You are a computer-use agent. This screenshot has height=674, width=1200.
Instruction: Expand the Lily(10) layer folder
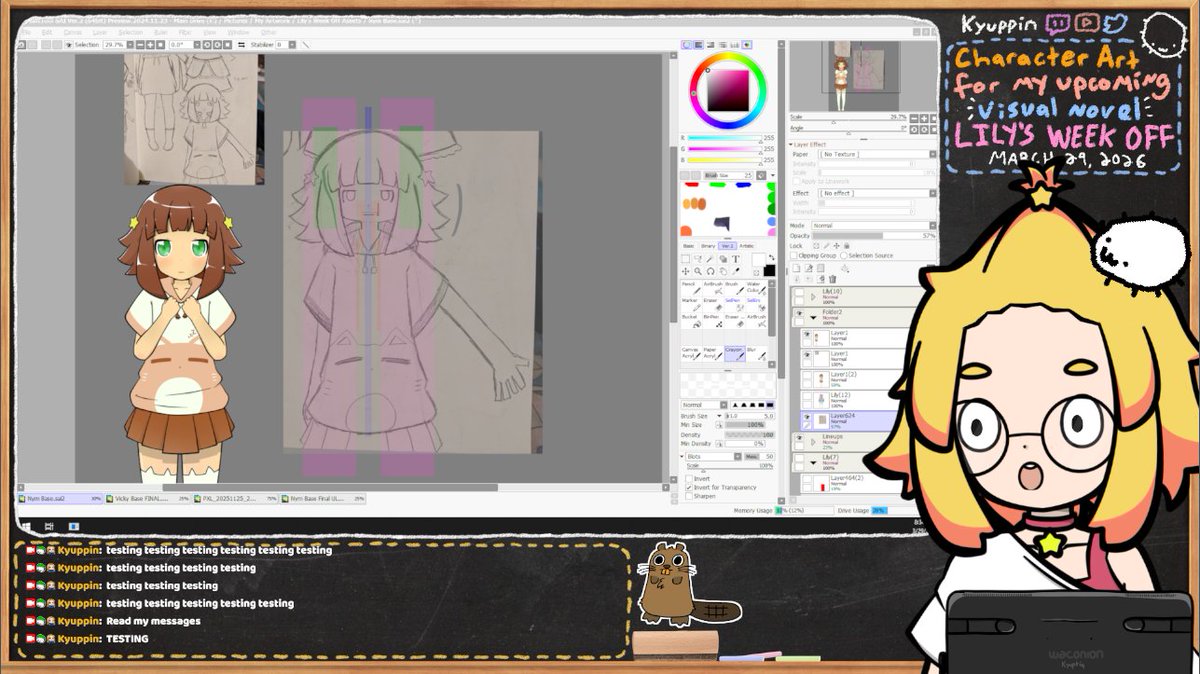813,297
